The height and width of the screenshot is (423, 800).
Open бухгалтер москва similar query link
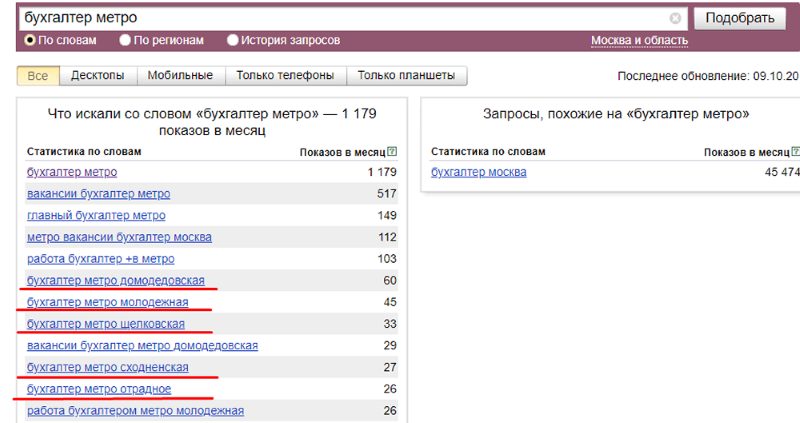point(479,172)
